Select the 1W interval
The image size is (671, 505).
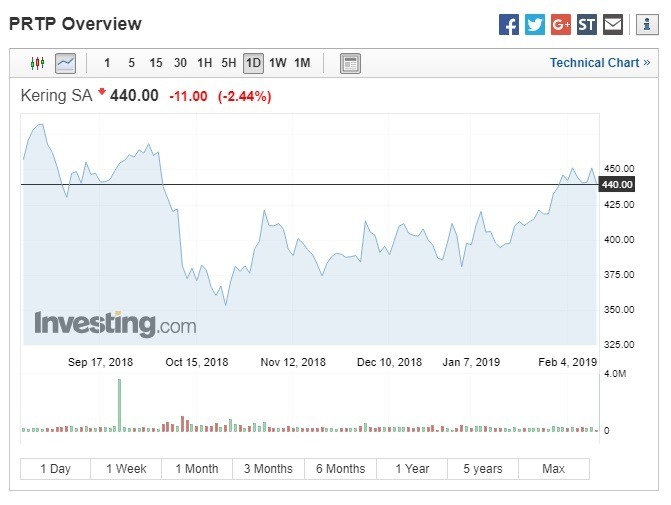pyautogui.click(x=278, y=63)
